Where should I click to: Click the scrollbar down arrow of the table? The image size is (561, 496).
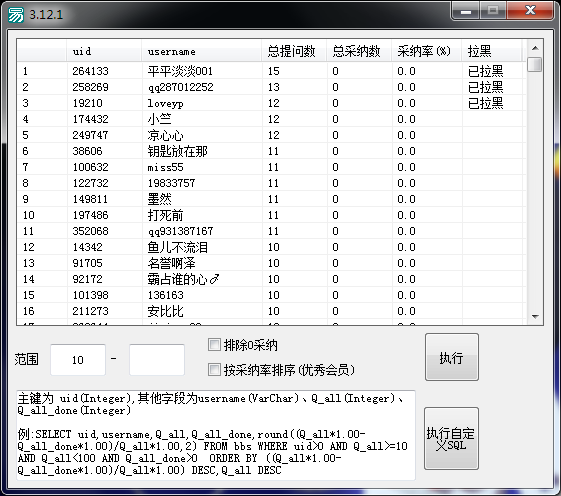coord(535,316)
